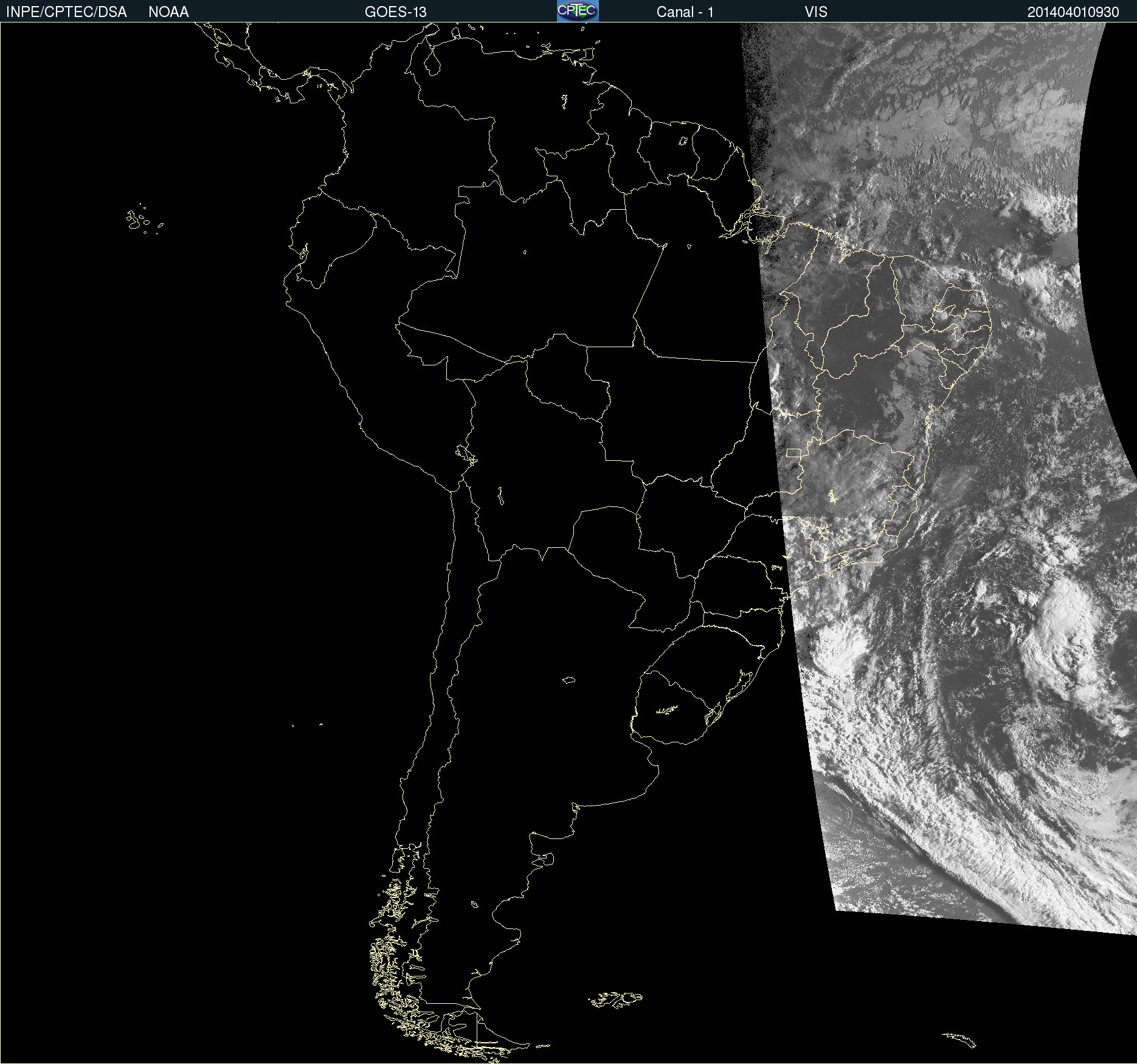Click the NOAA label in header
The image size is (1137, 1064).
click(x=168, y=12)
